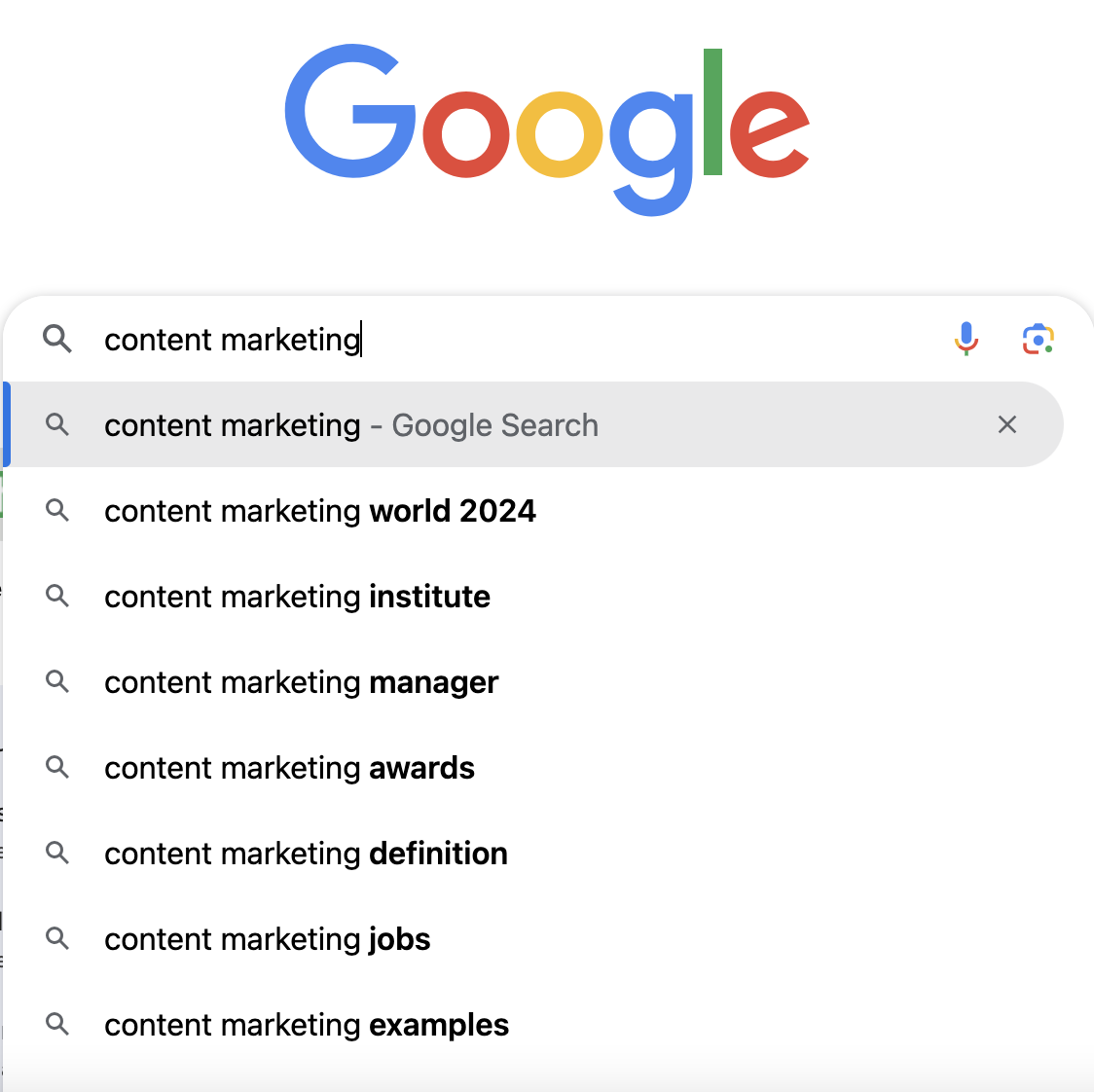Click the voice search microphone icon
Viewport: 1094px width, 1092px height.
point(966,339)
